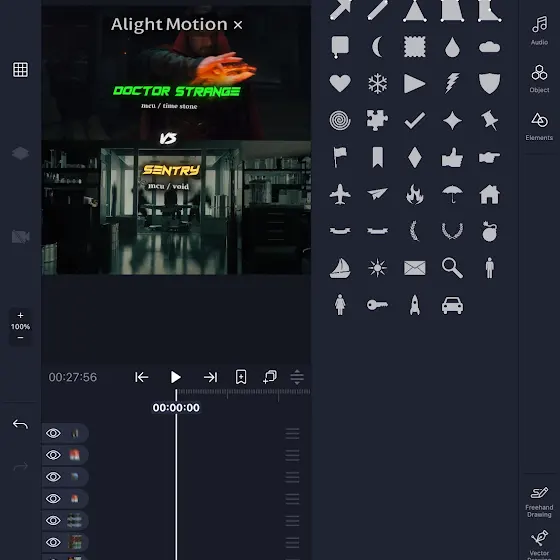Screen dimensions: 560x560
Task: Pick the bookmark ribbon shape
Action: click(378, 157)
